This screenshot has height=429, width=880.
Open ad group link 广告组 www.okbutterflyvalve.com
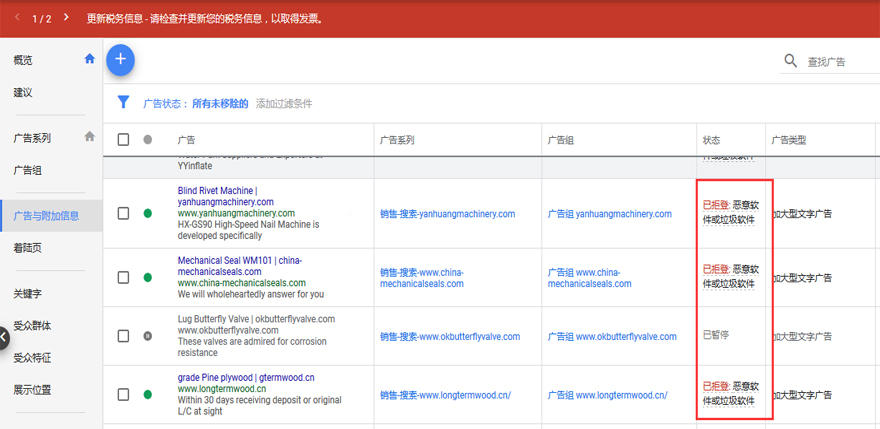pyautogui.click(x=612, y=337)
